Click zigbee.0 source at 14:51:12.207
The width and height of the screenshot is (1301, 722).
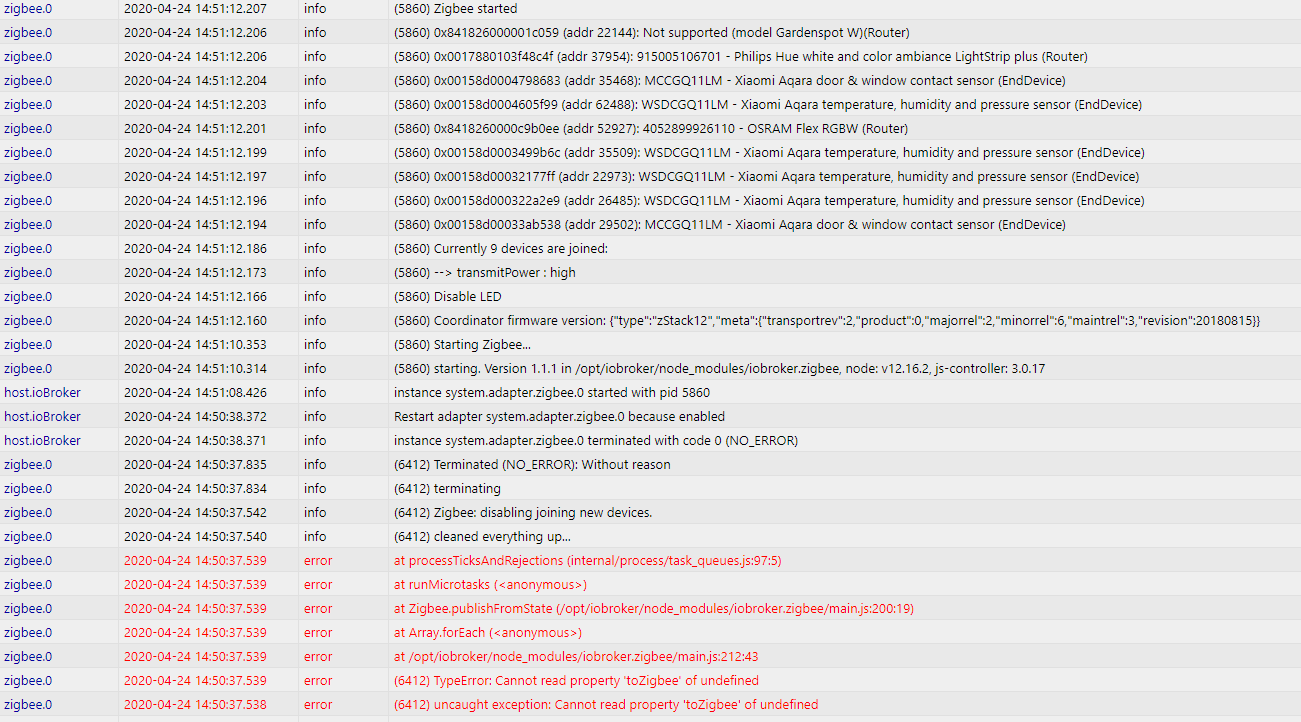tap(28, 9)
